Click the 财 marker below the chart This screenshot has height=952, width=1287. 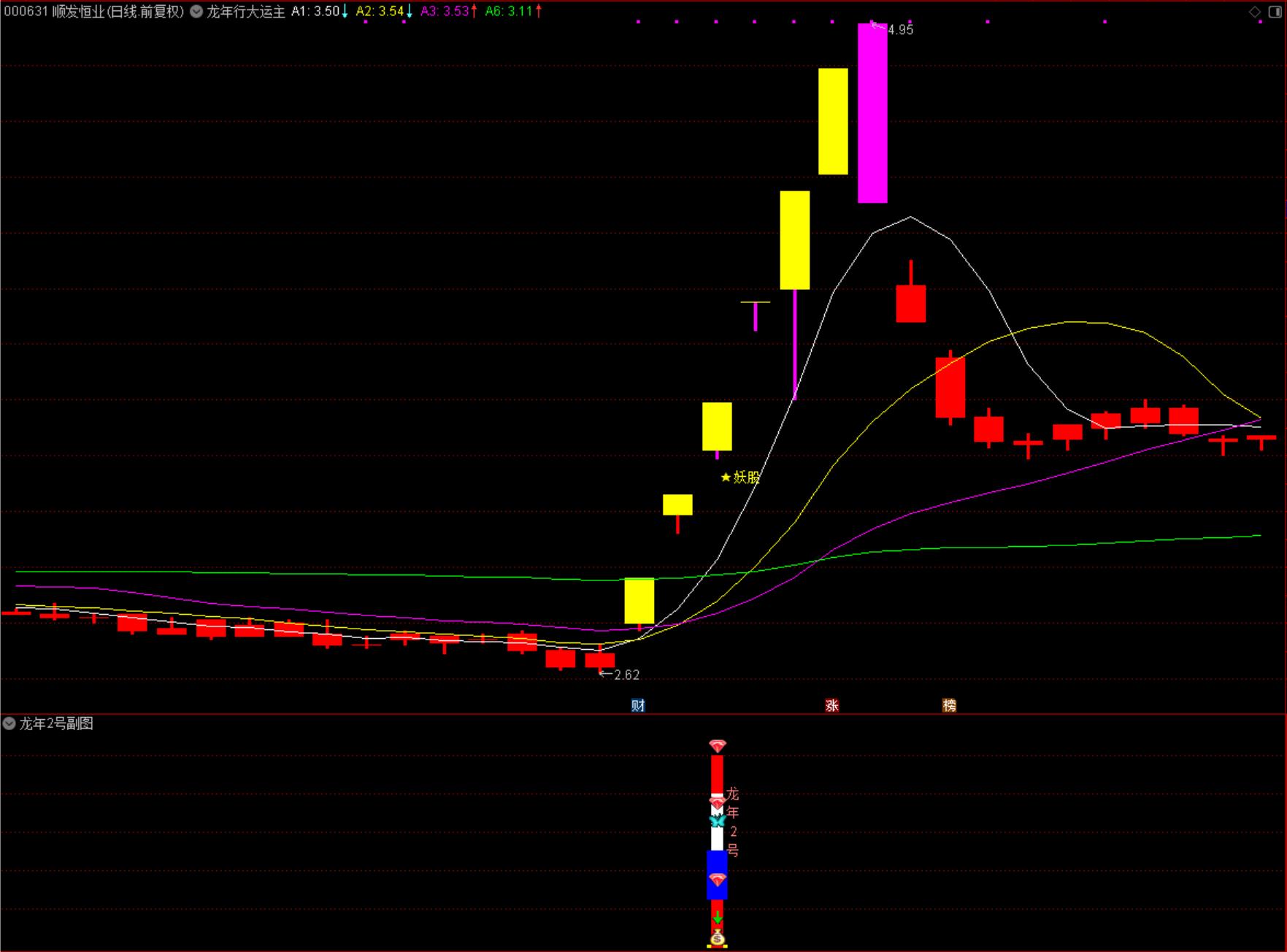pos(638,705)
